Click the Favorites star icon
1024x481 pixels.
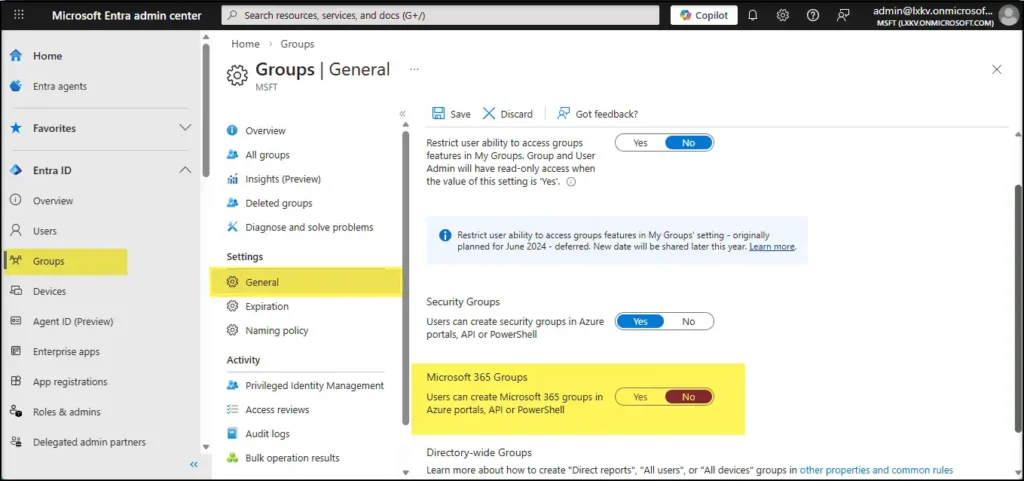pyautogui.click(x=16, y=129)
